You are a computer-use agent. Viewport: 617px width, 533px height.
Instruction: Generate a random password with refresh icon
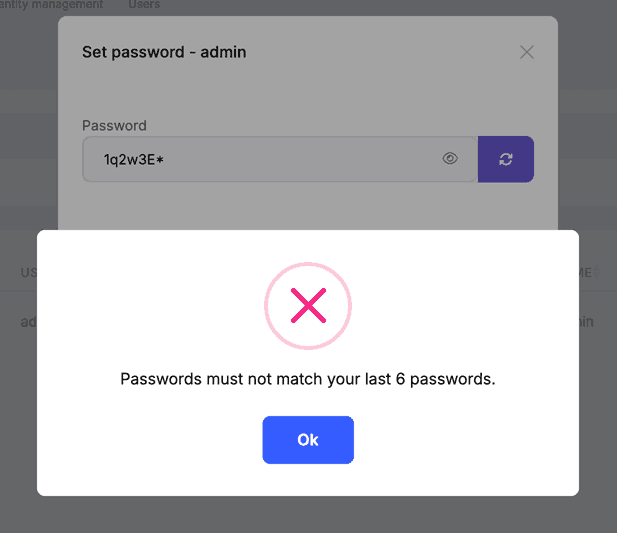(x=506, y=159)
